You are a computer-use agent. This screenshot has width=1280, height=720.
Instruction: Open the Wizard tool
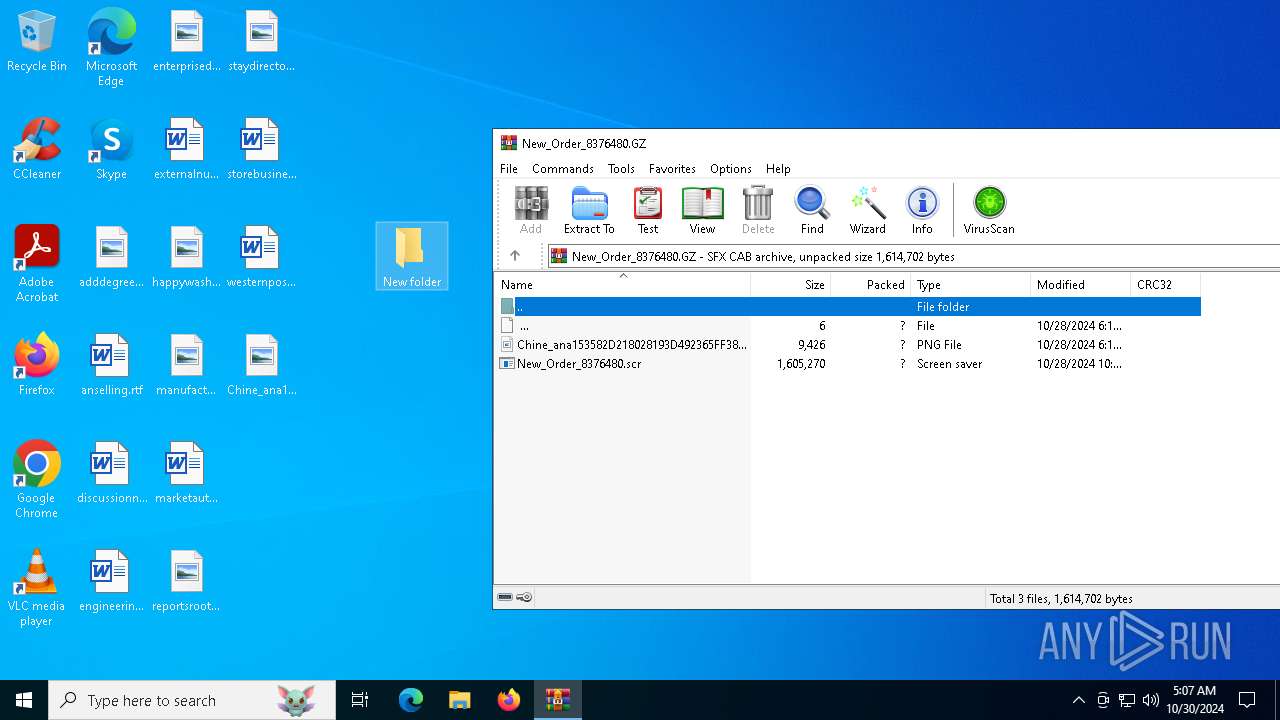click(x=867, y=210)
